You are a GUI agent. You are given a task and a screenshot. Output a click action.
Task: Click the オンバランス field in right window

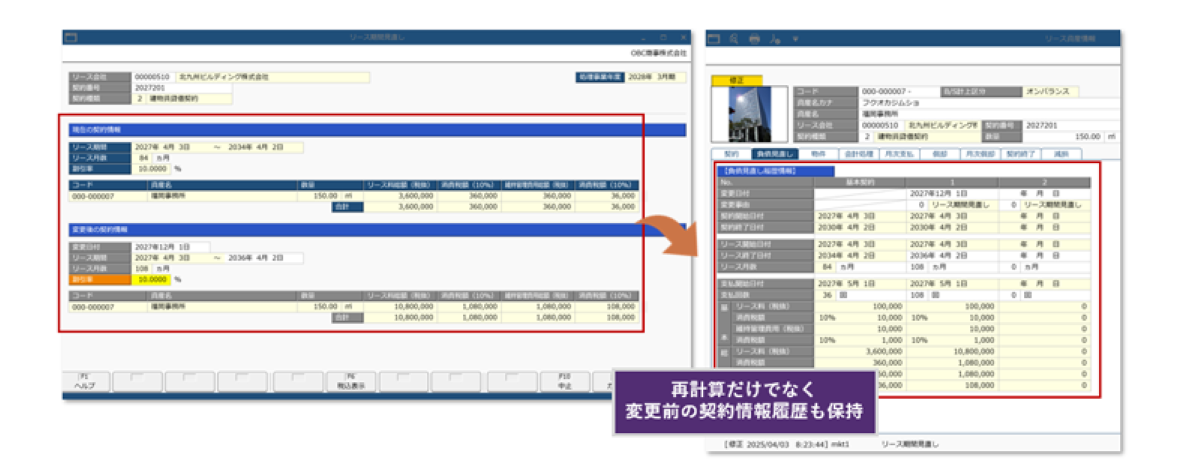coord(1049,91)
